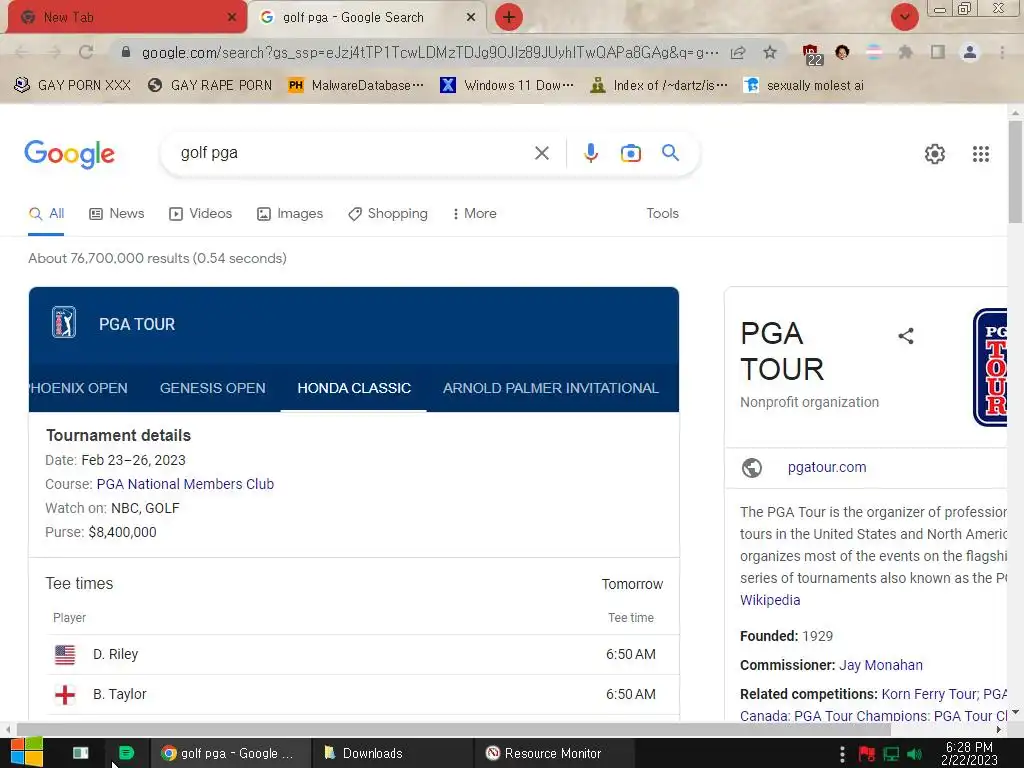Open the extension with the 22 badge
Viewport: 1024px width, 768px height.
[812, 54]
